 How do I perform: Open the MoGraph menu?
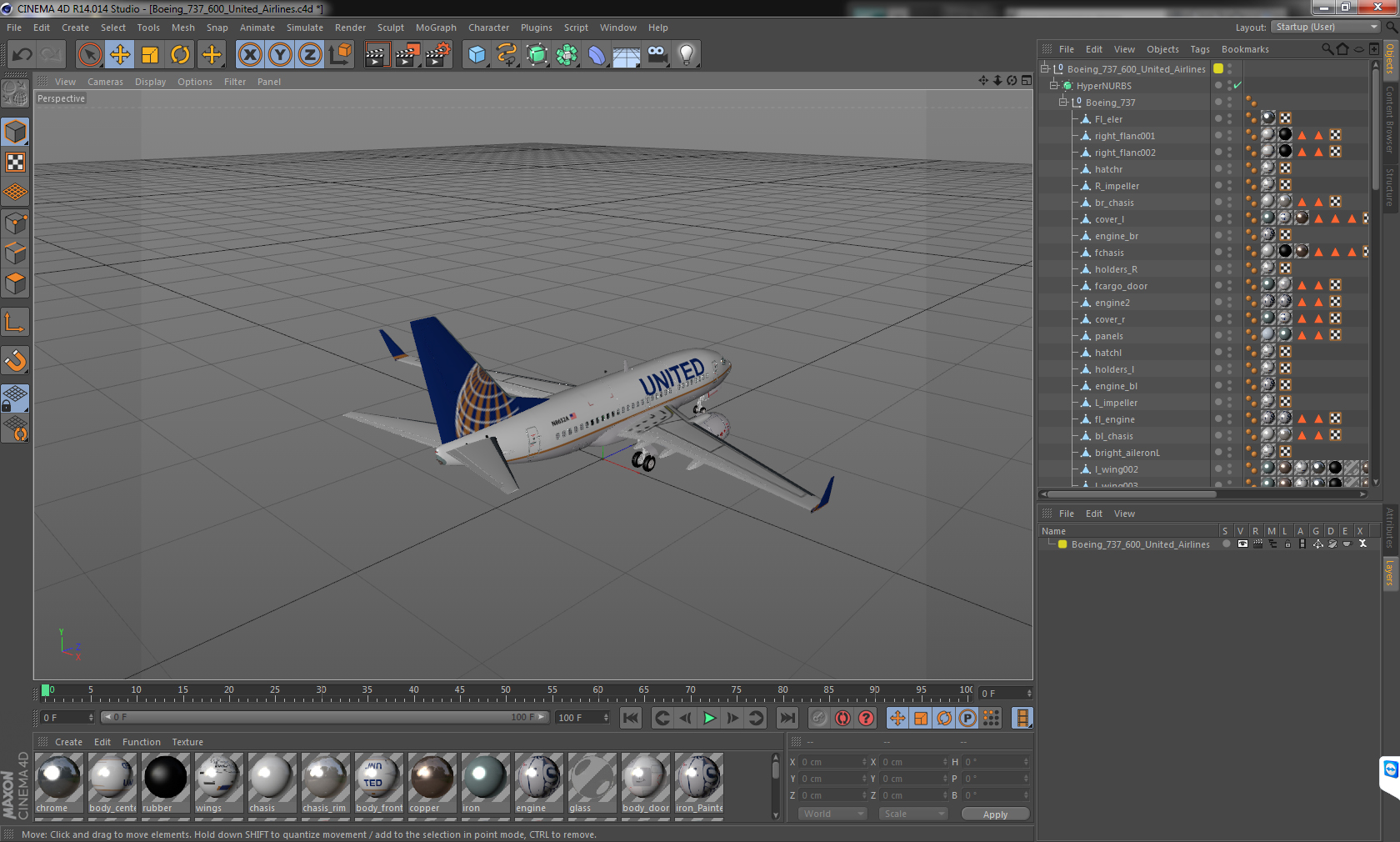tap(436, 28)
